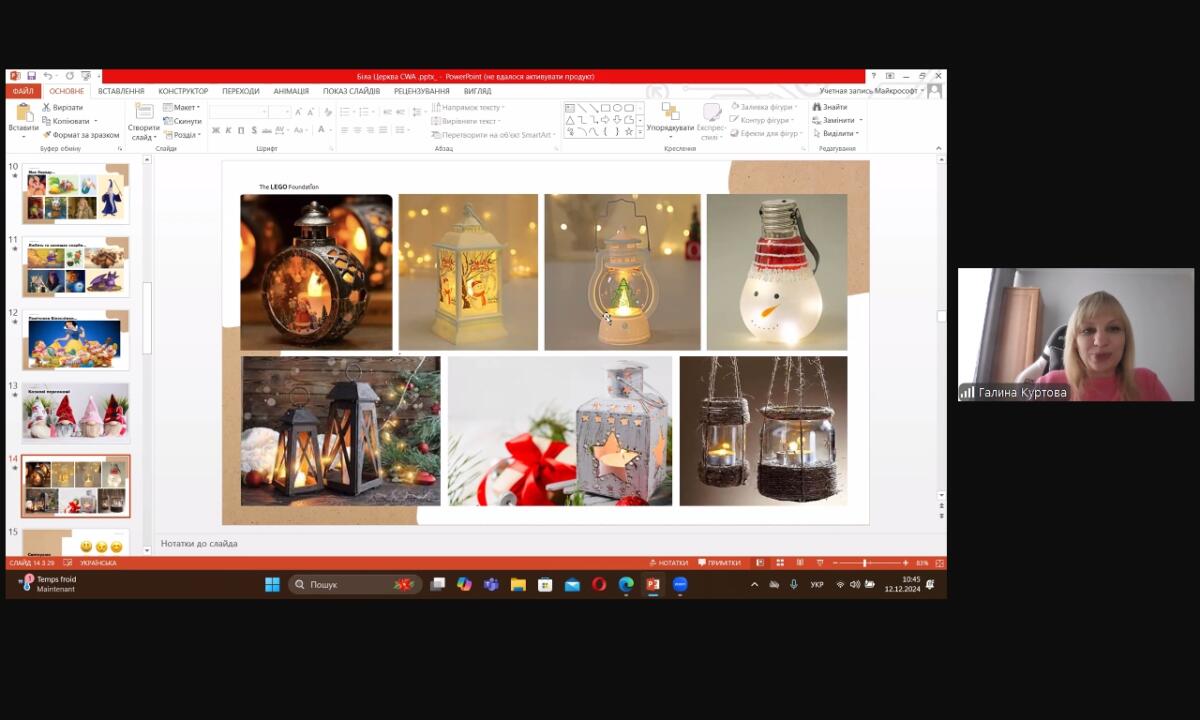Viewport: 1200px width, 720px height.
Task: Save the presentation from the quick access toolbar
Action: (32, 76)
